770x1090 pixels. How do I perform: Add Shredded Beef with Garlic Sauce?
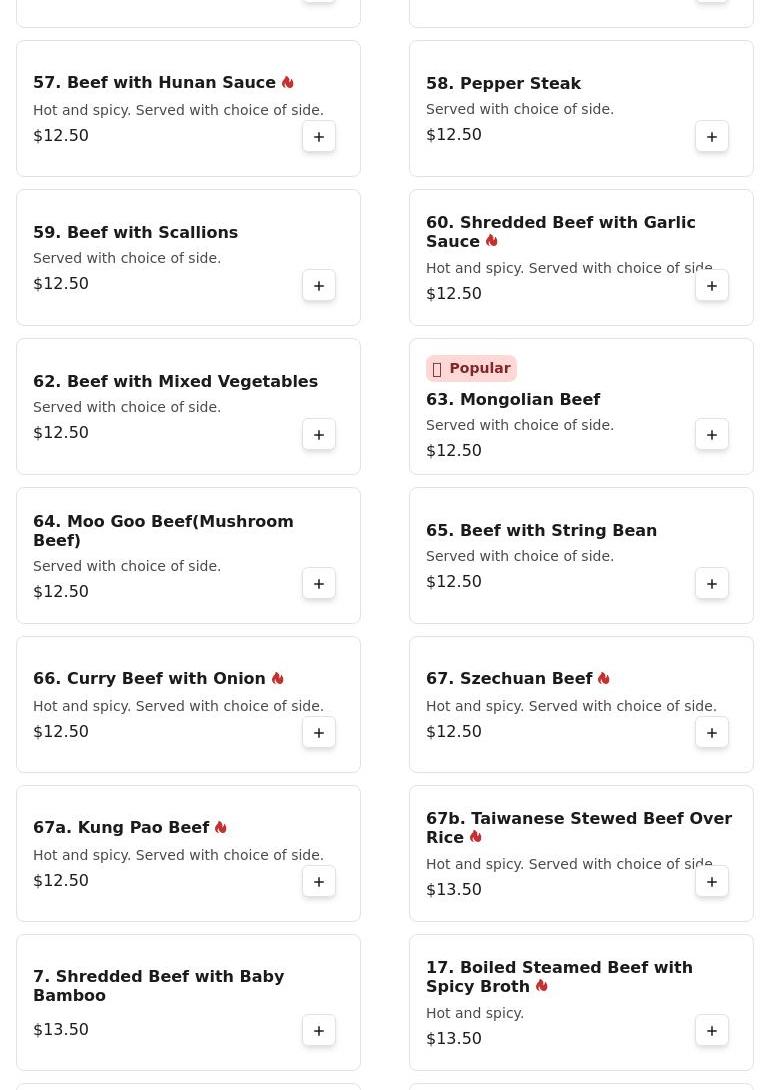tap(712, 286)
